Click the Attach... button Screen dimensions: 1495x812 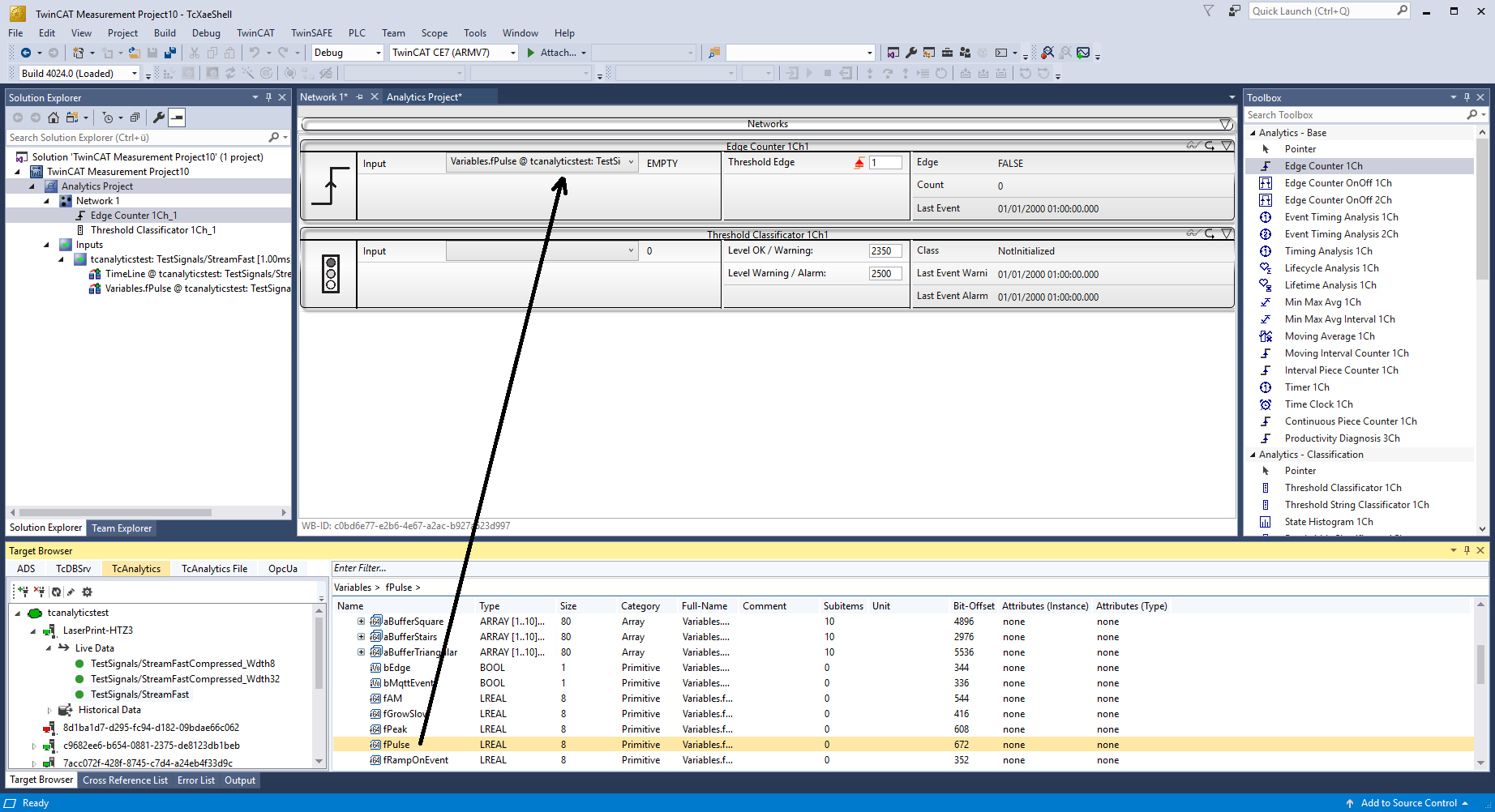point(556,53)
